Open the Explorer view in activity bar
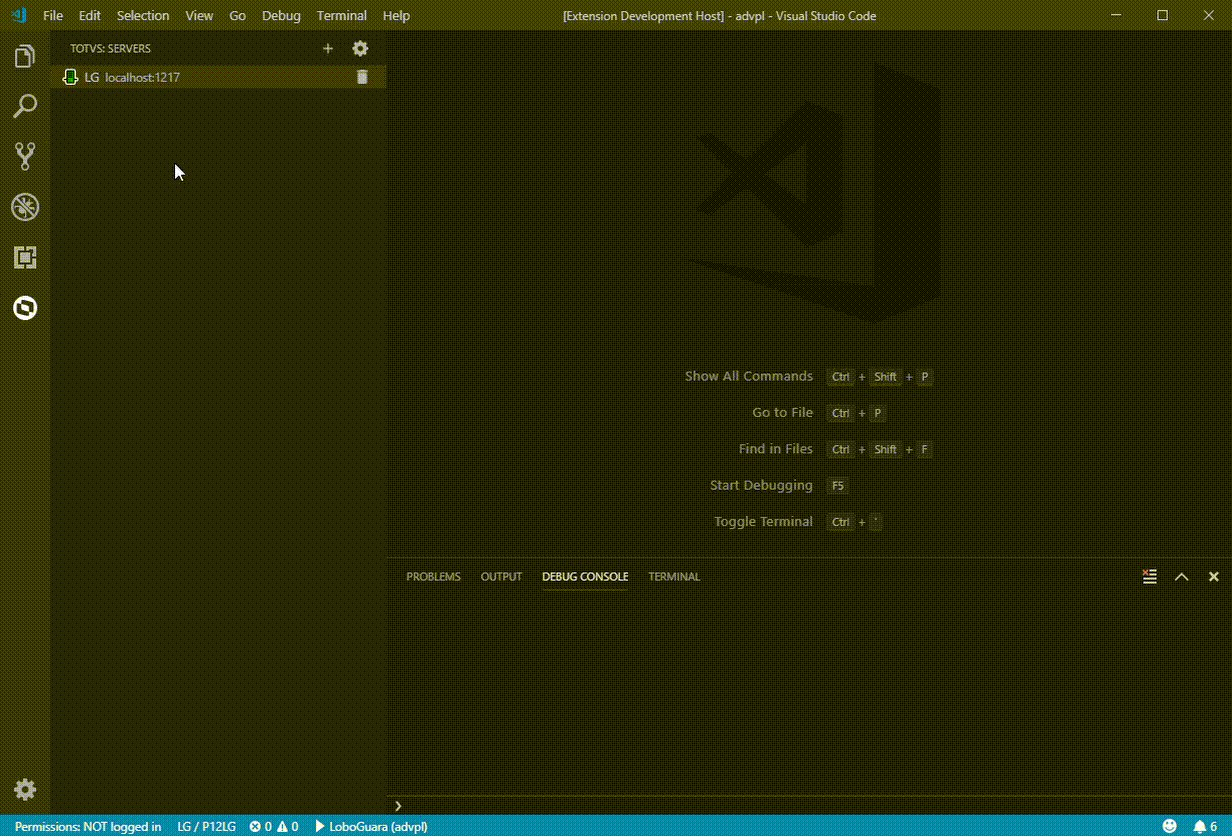 click(x=25, y=56)
